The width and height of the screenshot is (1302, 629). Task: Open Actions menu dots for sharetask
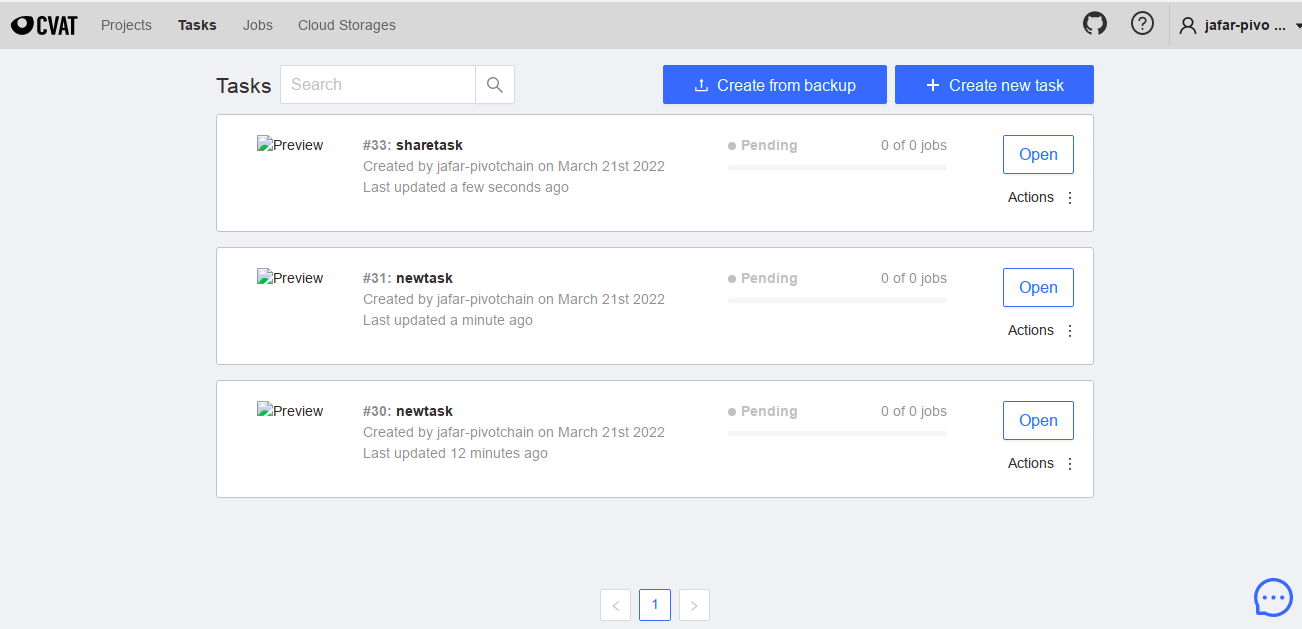[1070, 198]
